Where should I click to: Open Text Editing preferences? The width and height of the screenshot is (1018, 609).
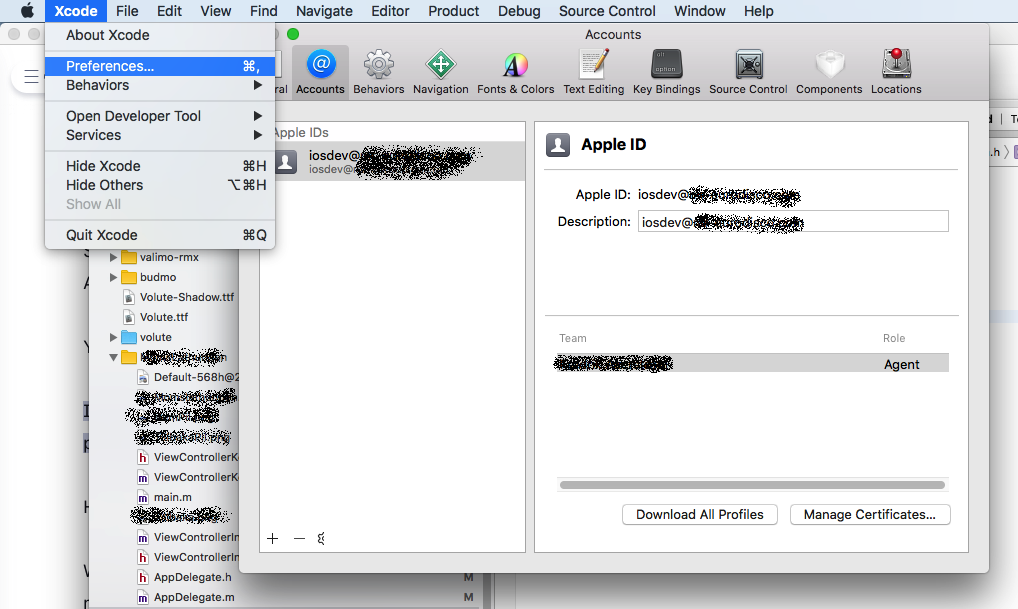[x=593, y=72]
